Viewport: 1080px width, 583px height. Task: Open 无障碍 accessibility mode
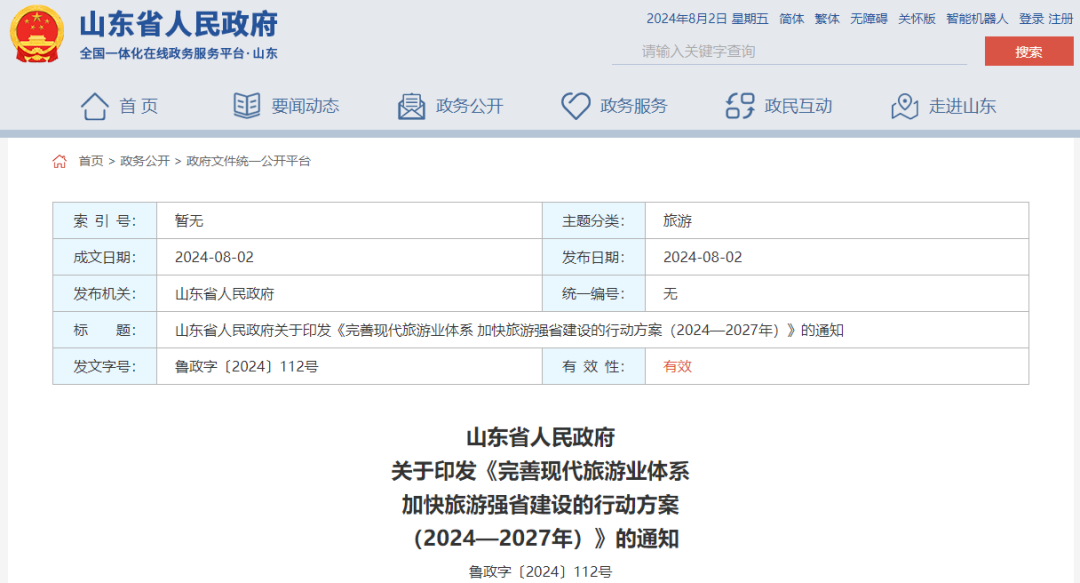[869, 19]
